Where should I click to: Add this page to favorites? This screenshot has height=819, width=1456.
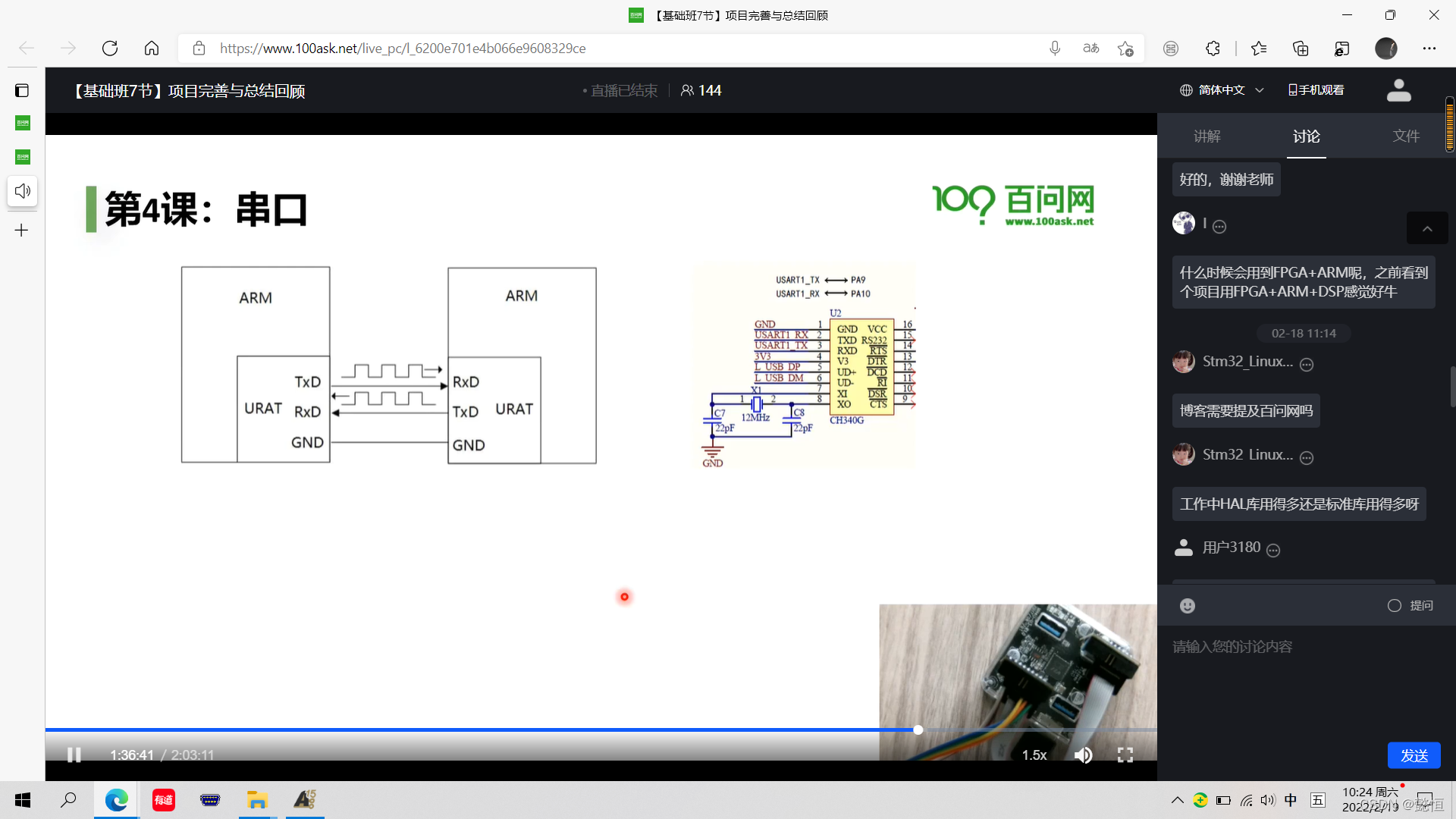pos(1125,49)
